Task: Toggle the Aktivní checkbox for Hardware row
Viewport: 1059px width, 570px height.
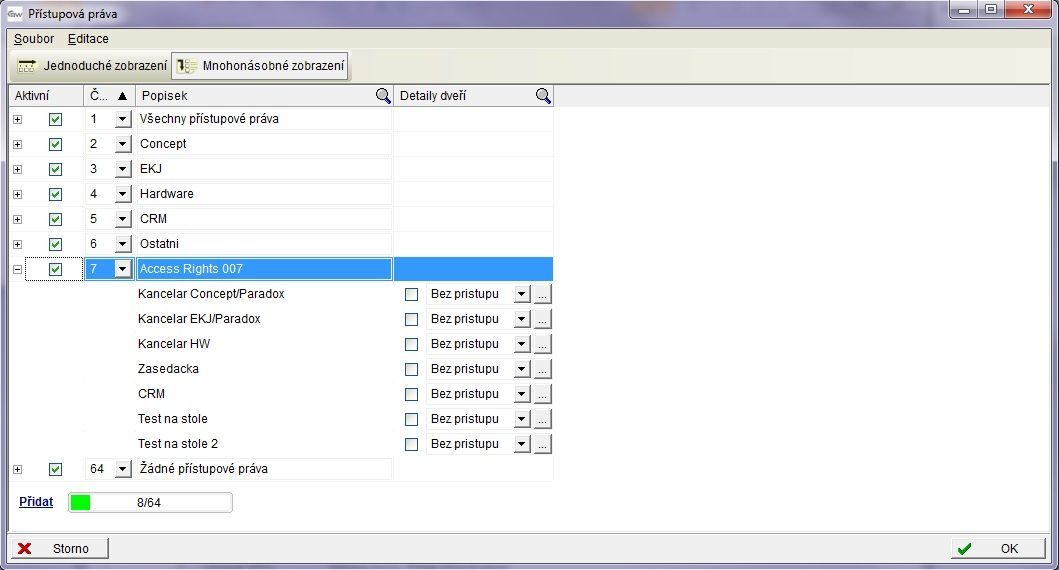Action: pos(55,194)
